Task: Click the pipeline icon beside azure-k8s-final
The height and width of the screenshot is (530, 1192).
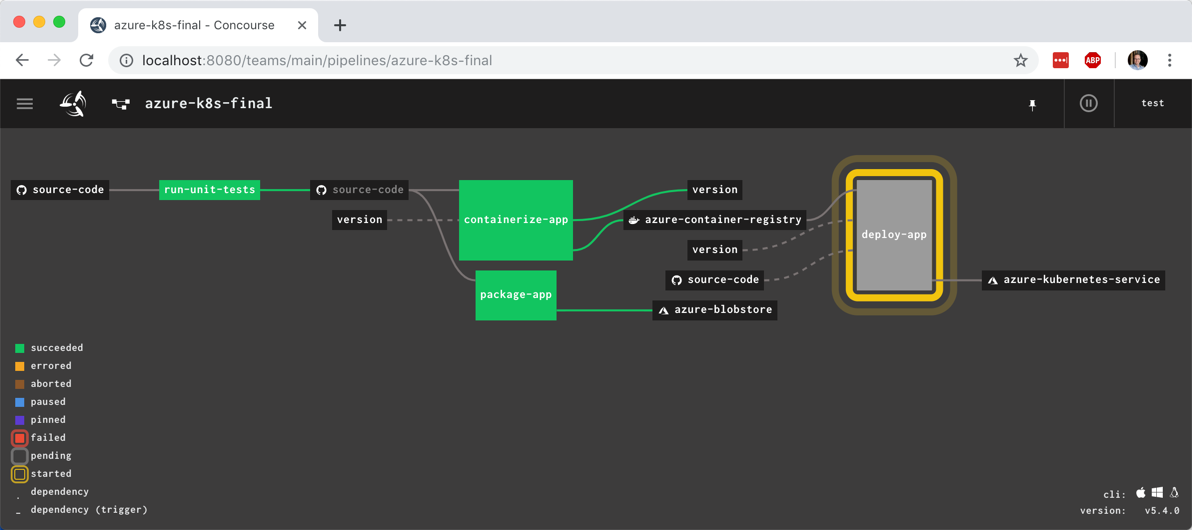Action: click(121, 104)
